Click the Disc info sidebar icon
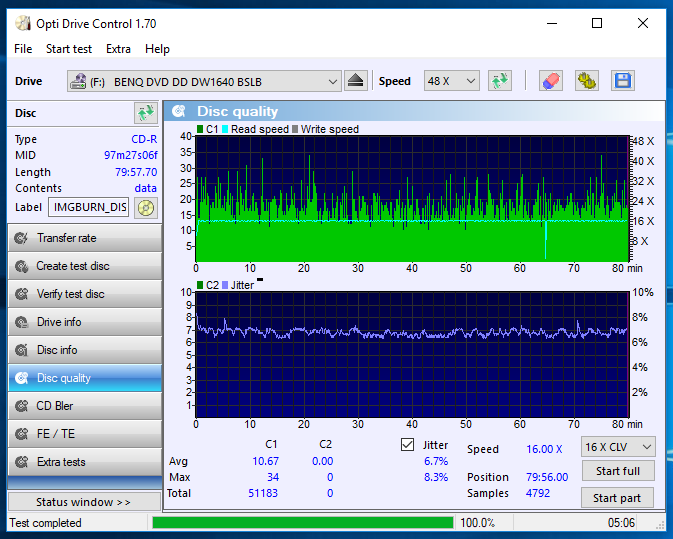 coord(21,350)
